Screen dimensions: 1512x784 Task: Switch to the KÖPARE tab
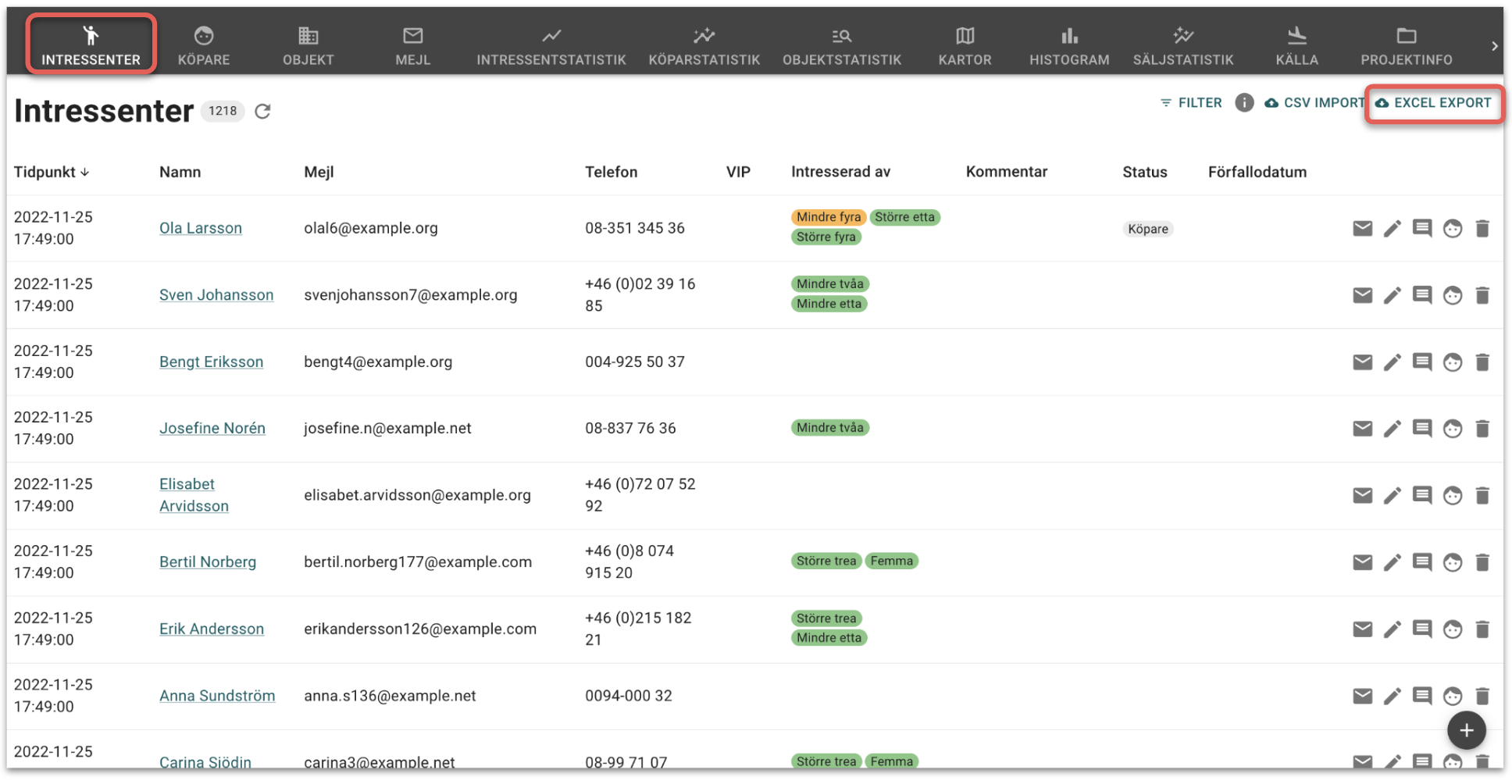point(204,45)
